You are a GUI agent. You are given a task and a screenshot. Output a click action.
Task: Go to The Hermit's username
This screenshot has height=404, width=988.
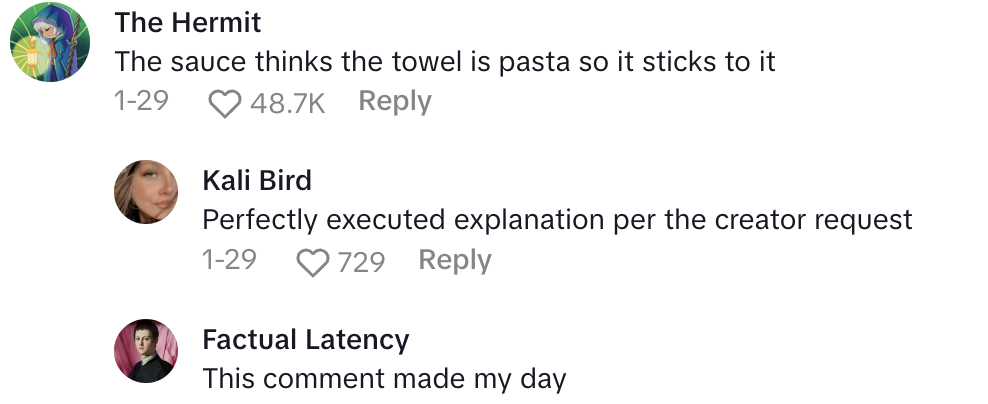(188, 21)
